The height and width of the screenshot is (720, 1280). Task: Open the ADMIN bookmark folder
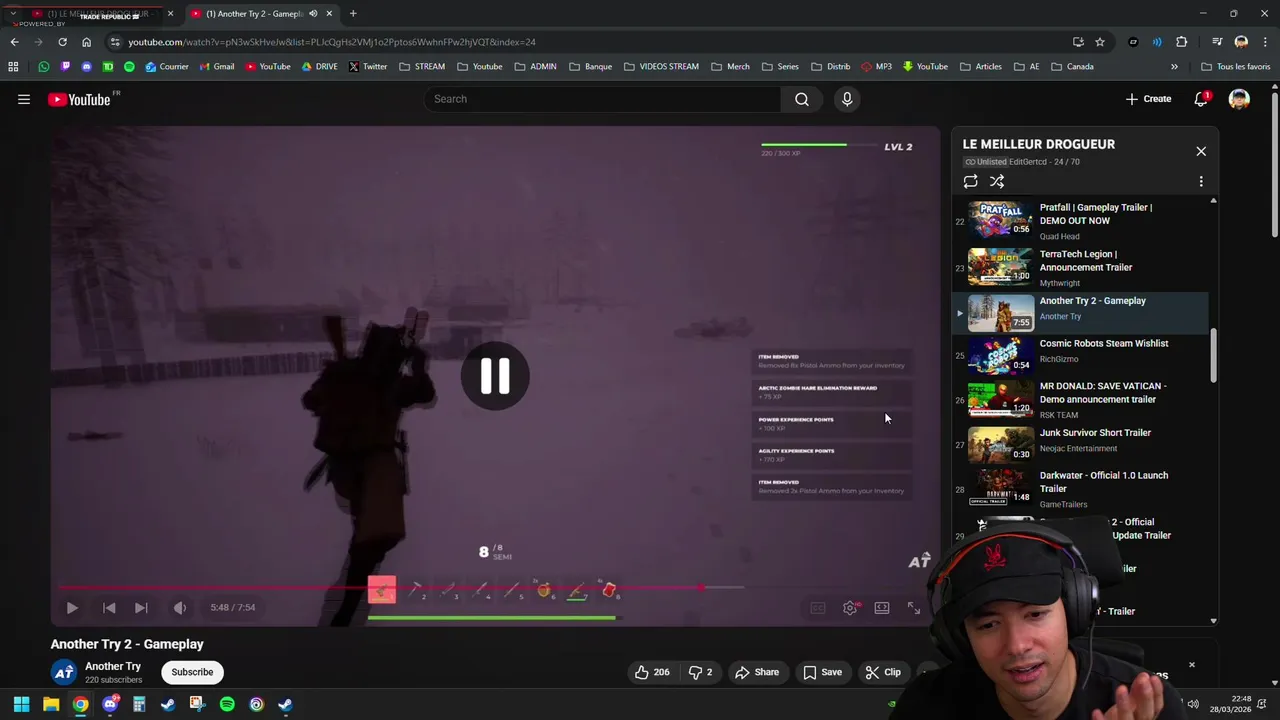point(535,67)
